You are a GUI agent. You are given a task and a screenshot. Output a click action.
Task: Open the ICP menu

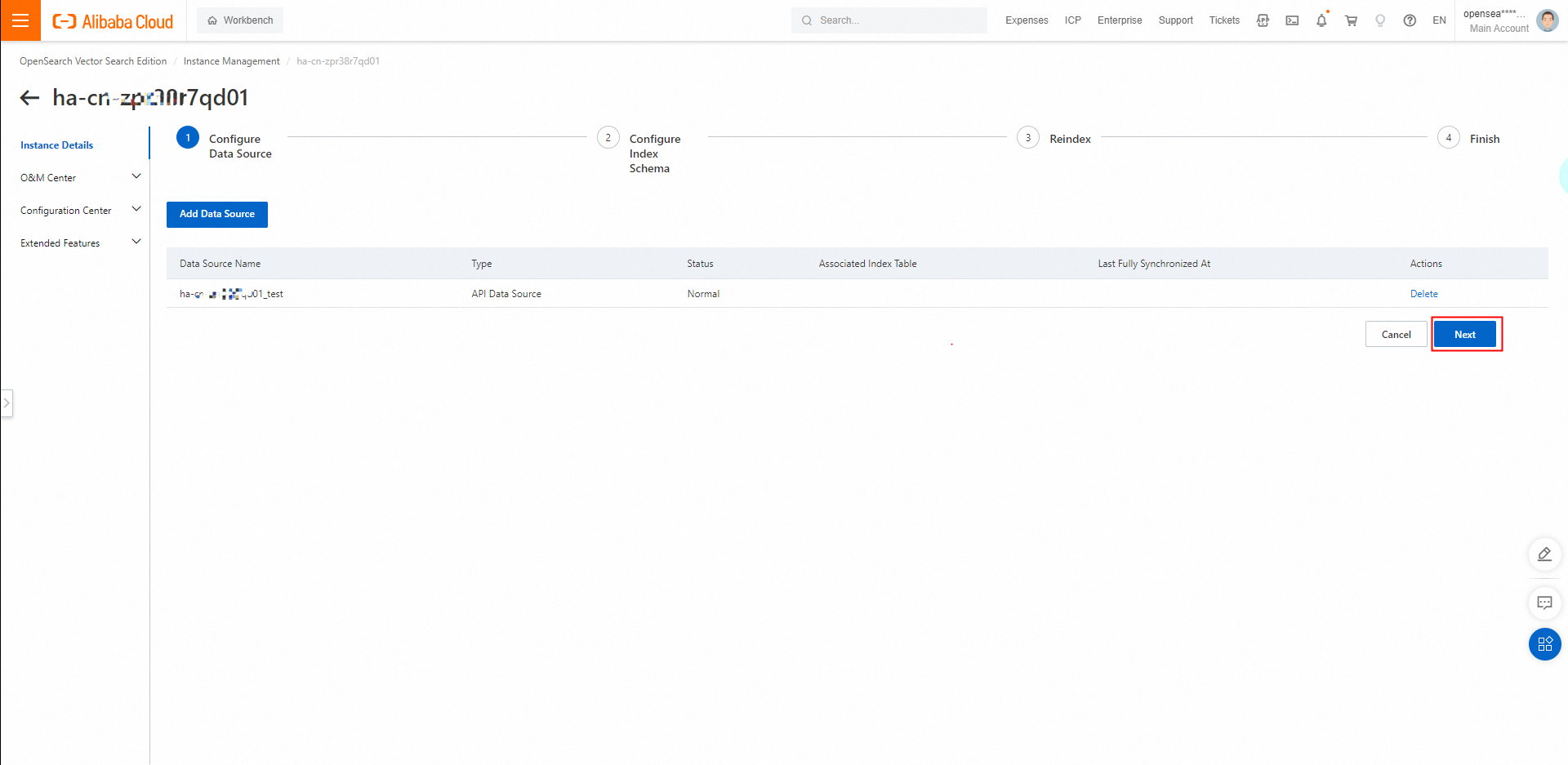(1073, 20)
